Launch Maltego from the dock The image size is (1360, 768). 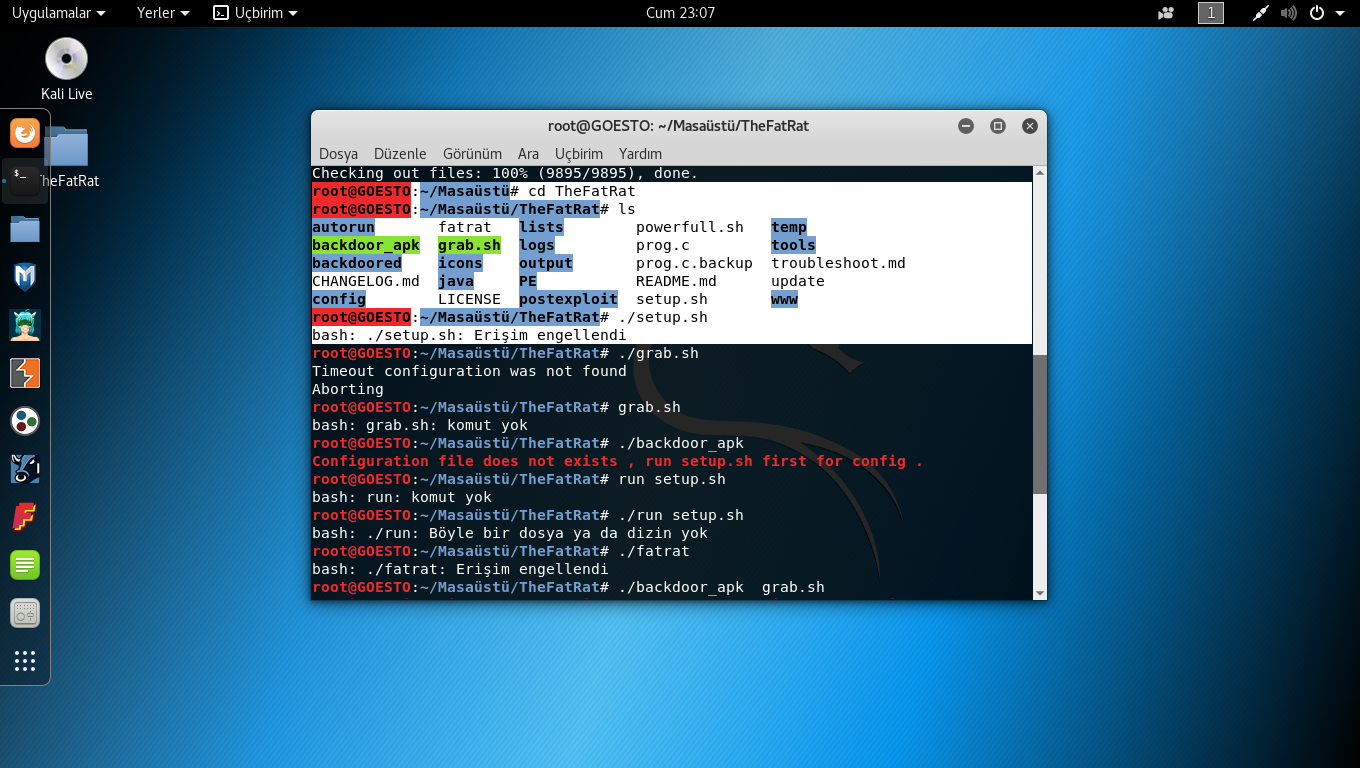(25, 469)
